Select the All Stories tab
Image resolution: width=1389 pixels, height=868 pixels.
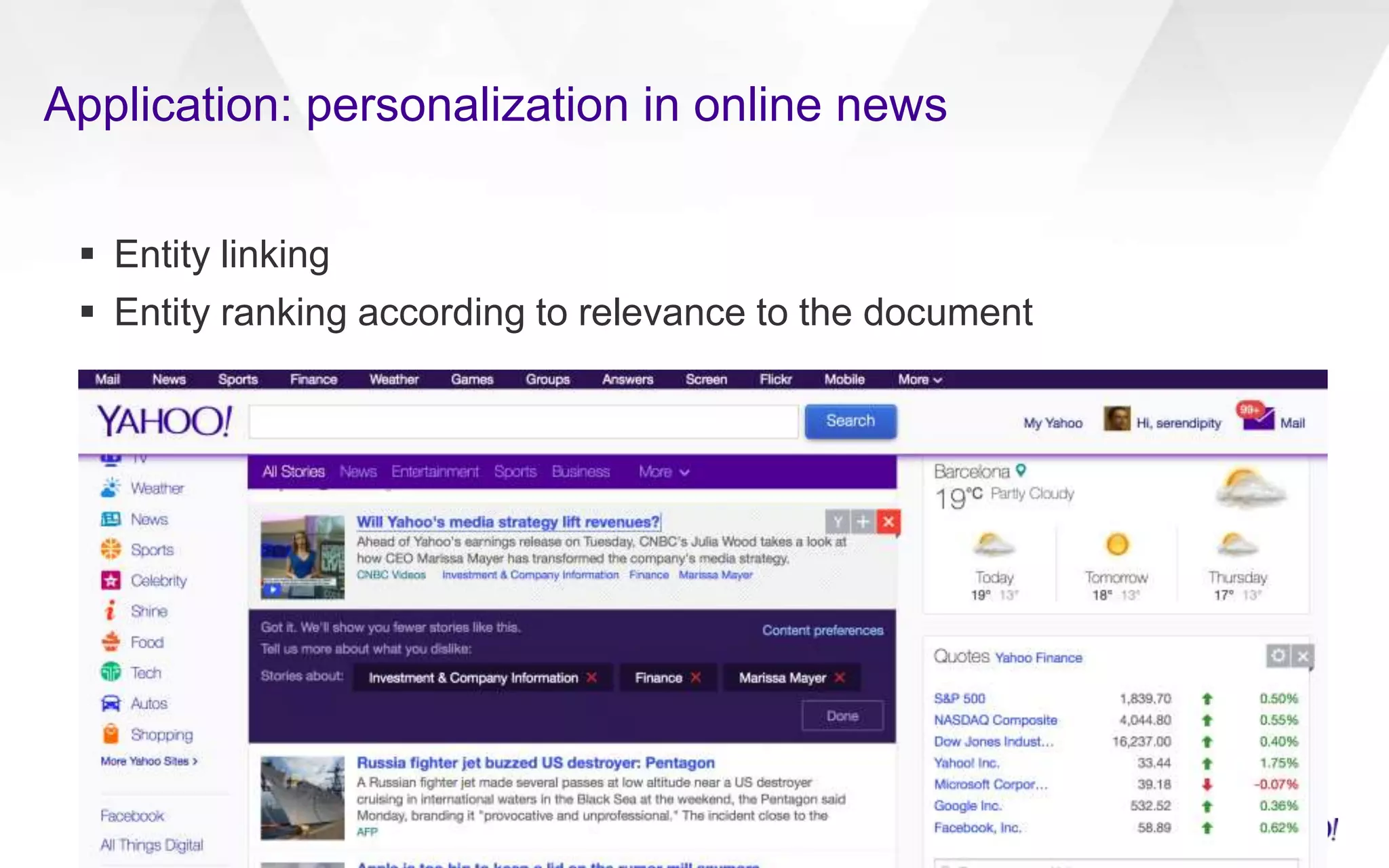pyautogui.click(x=293, y=471)
